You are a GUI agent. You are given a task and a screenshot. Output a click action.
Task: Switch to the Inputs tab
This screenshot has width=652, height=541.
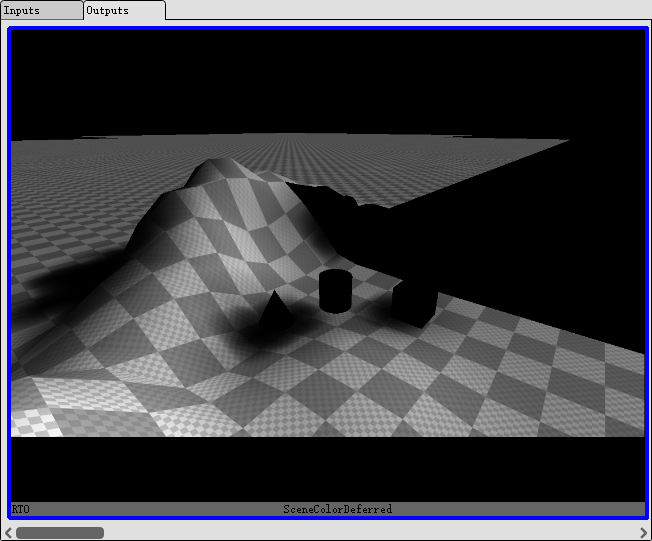41,10
